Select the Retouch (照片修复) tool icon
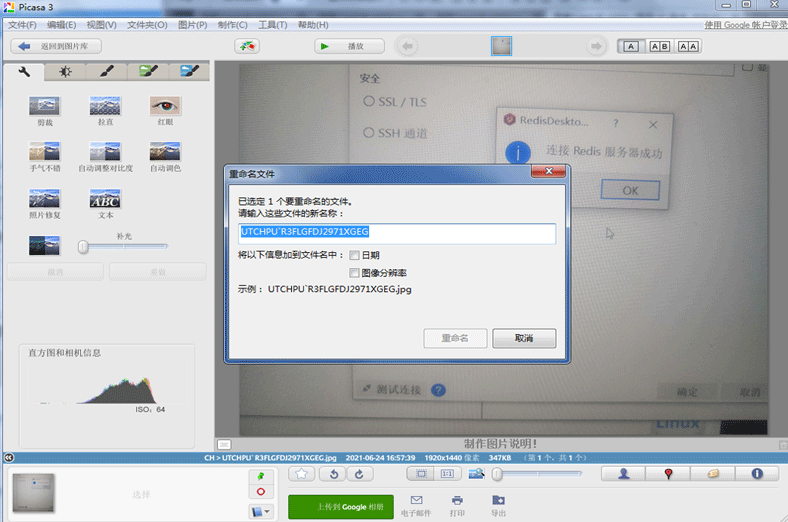The width and height of the screenshot is (788, 522). coord(44,198)
